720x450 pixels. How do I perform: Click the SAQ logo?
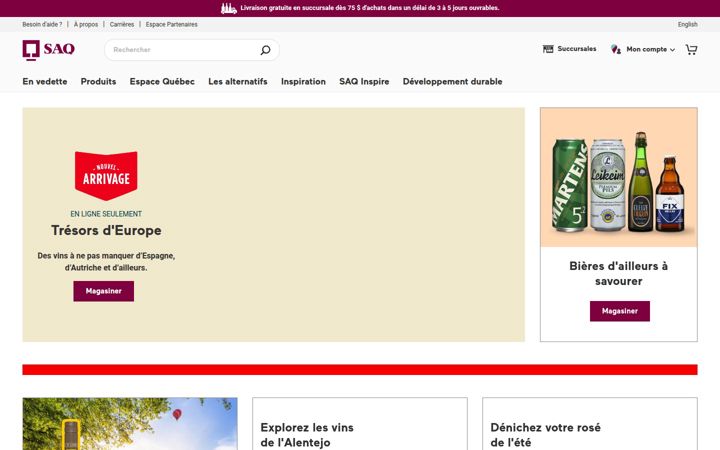coord(48,50)
